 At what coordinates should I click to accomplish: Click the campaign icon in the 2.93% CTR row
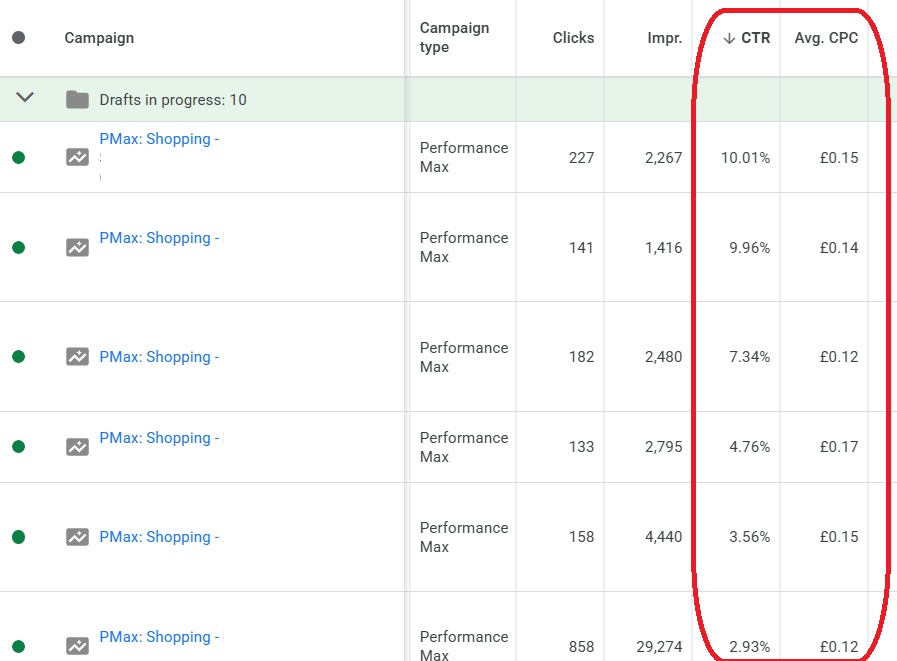(x=77, y=646)
